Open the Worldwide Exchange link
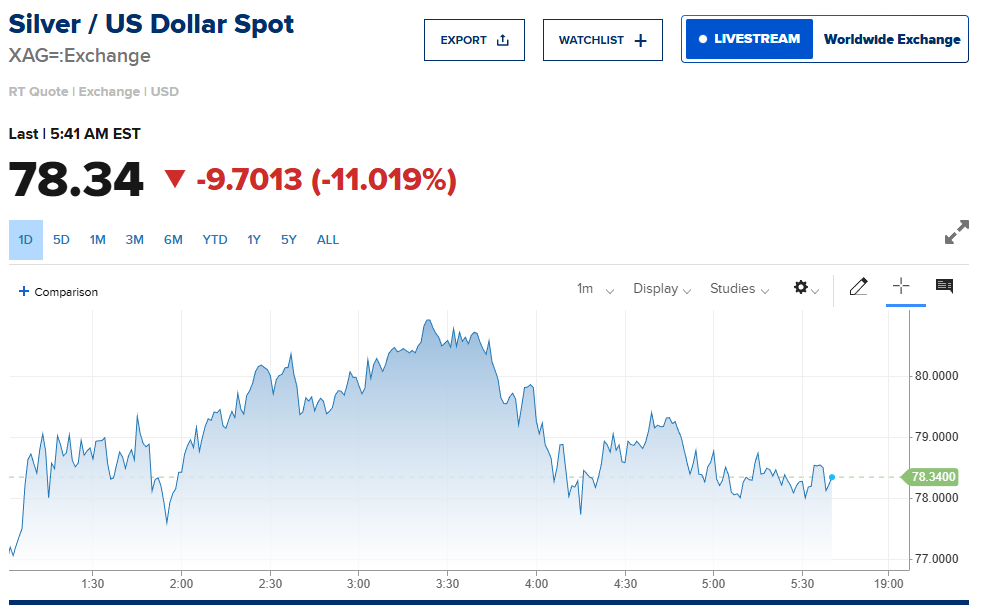 pos(892,40)
